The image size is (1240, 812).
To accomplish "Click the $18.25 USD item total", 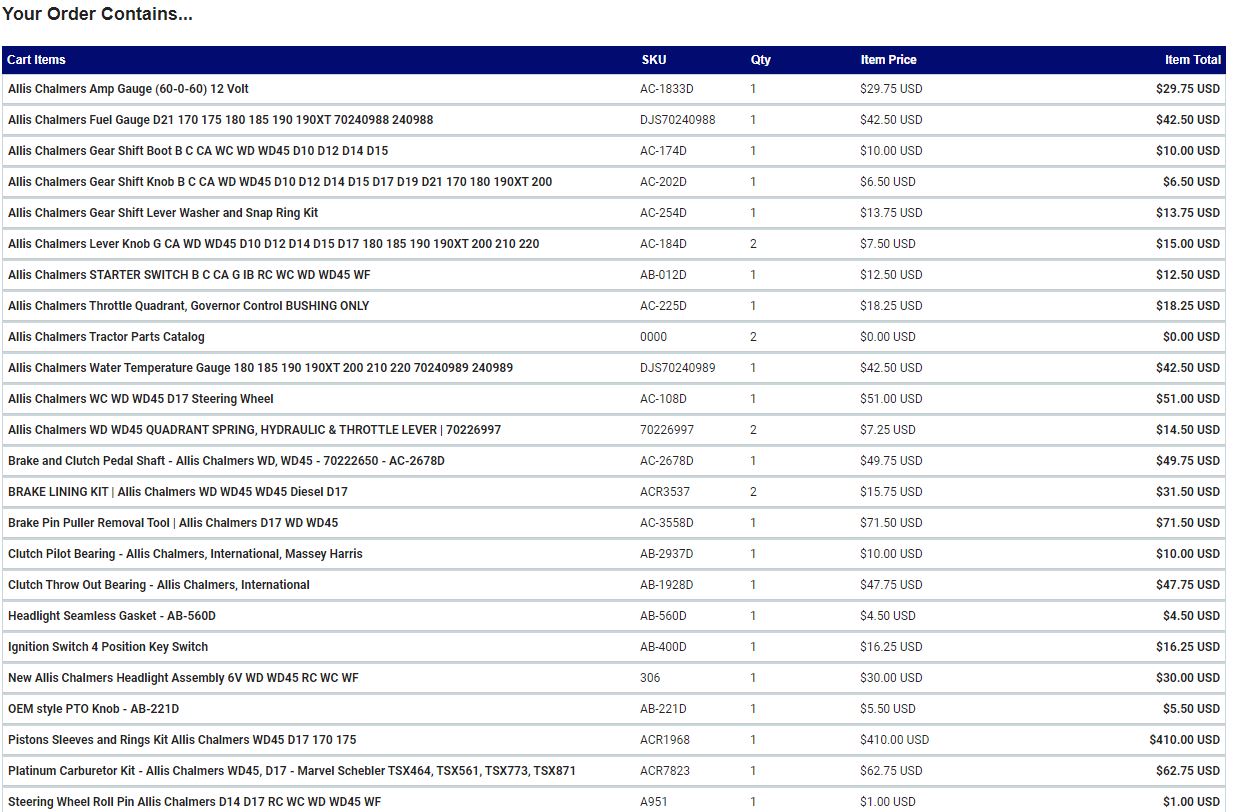I will [1188, 306].
